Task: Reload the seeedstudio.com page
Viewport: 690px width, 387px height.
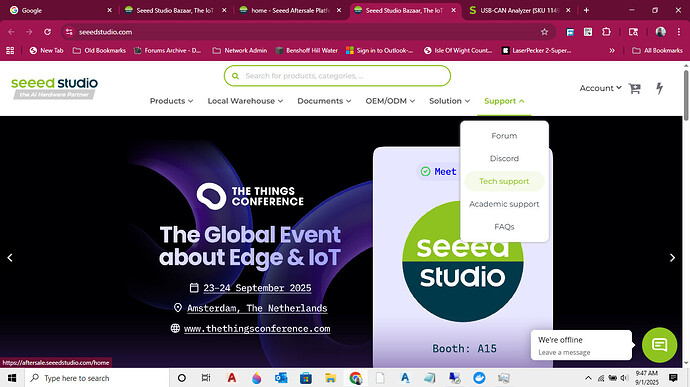Action: [48, 32]
